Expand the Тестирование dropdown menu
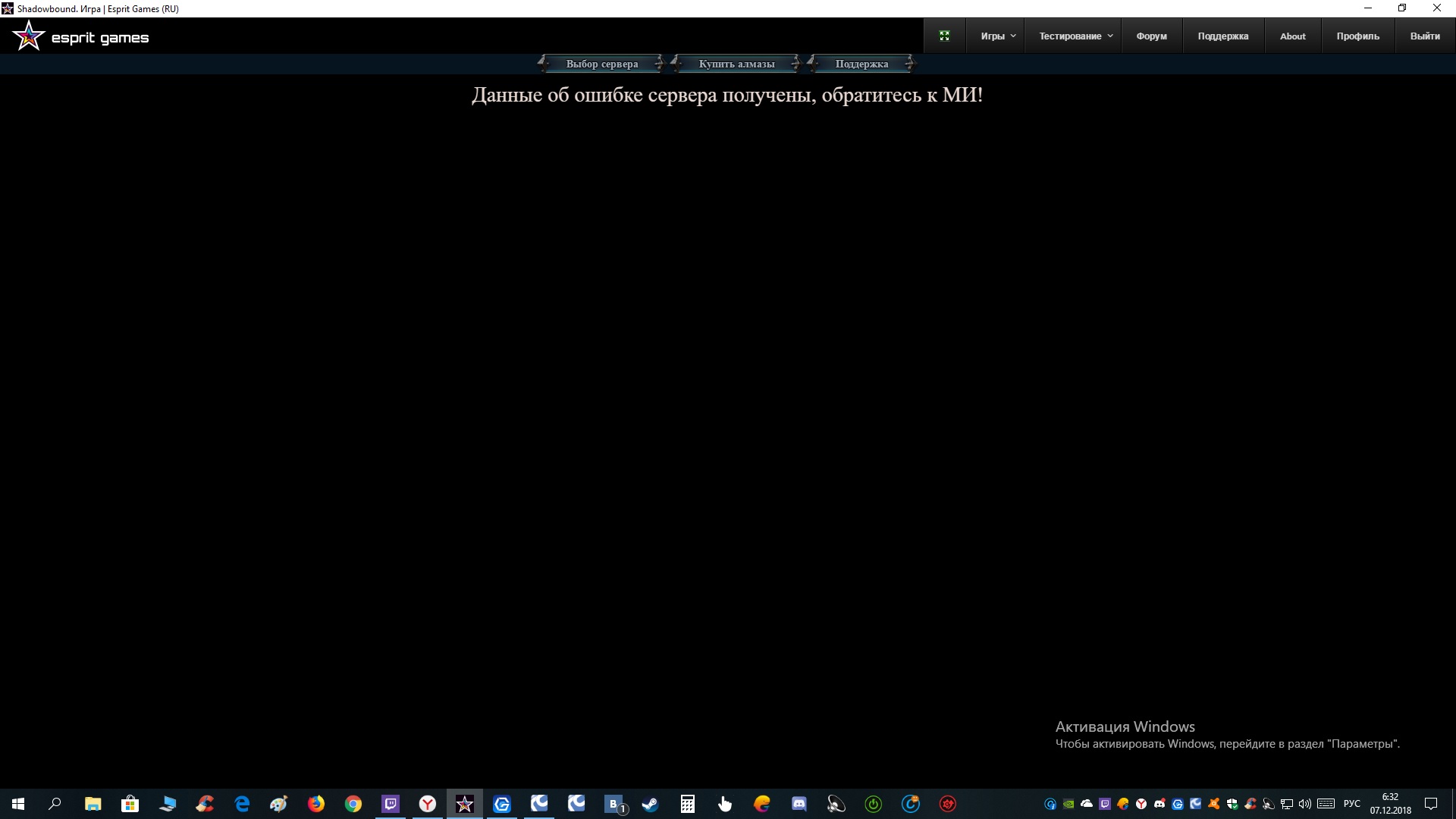The width and height of the screenshot is (1456, 819). pyautogui.click(x=1075, y=36)
